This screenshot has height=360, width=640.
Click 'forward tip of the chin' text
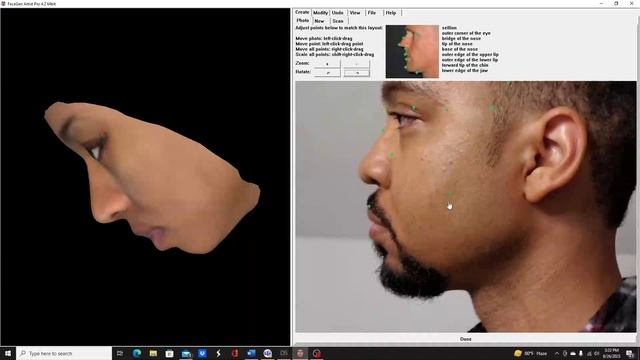pyautogui.click(x=465, y=65)
